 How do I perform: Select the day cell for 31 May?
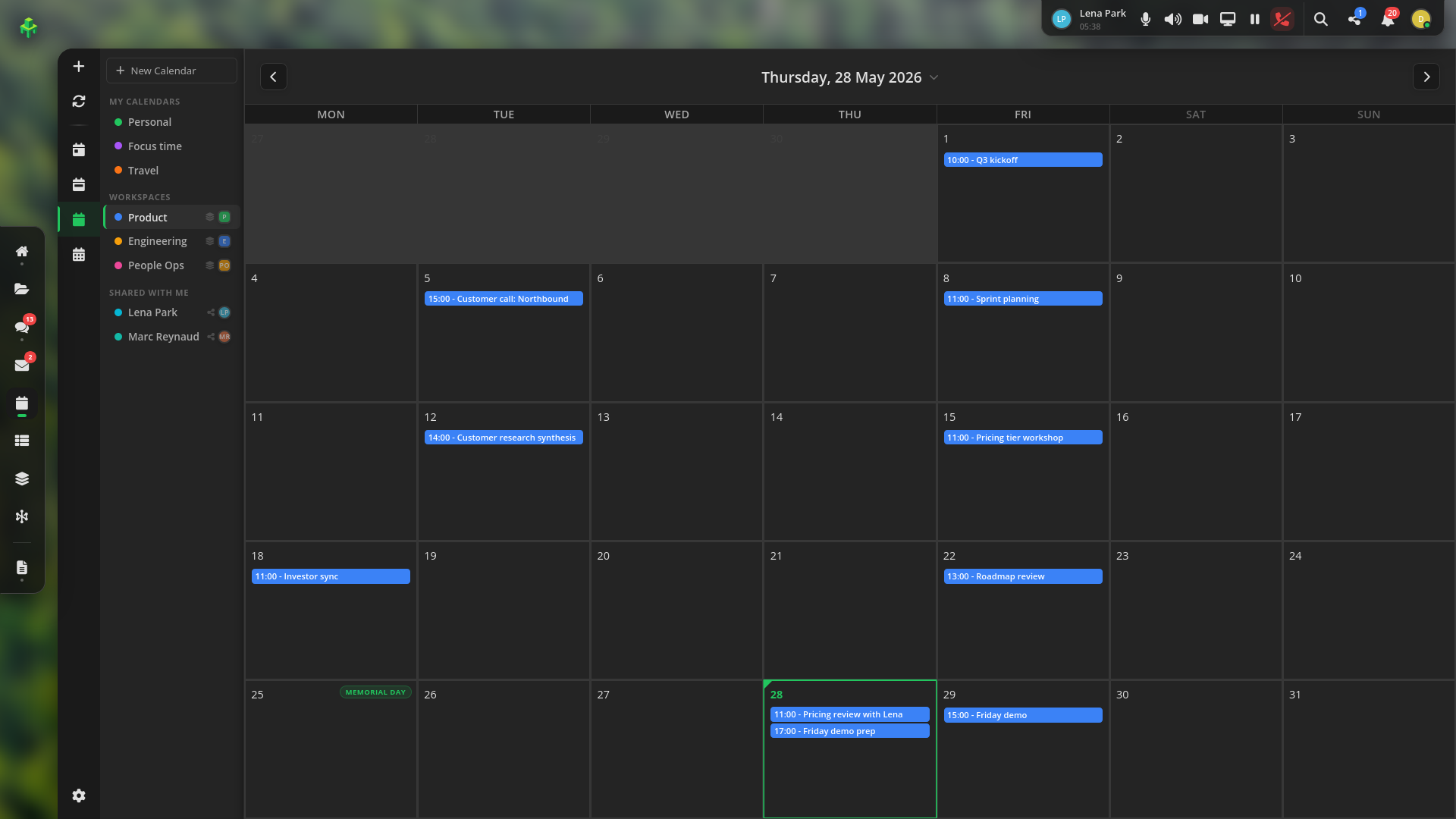point(1369,748)
